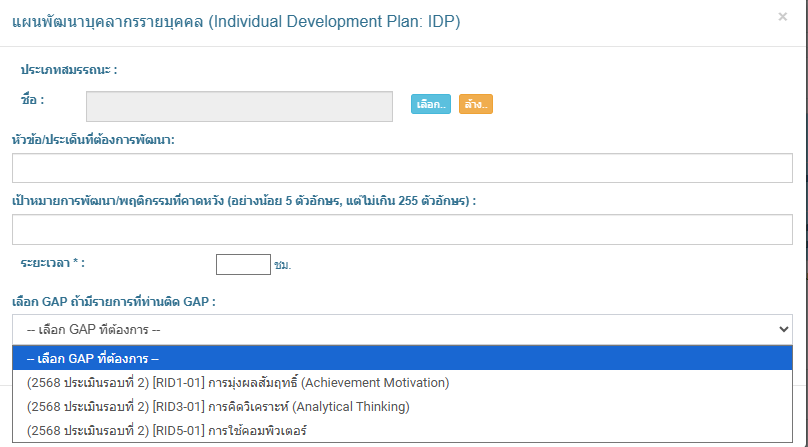Choose [RID5-01] การใช้คอมพิวเตอร์ option
Screen dimensions: 808x447
[402, 431]
